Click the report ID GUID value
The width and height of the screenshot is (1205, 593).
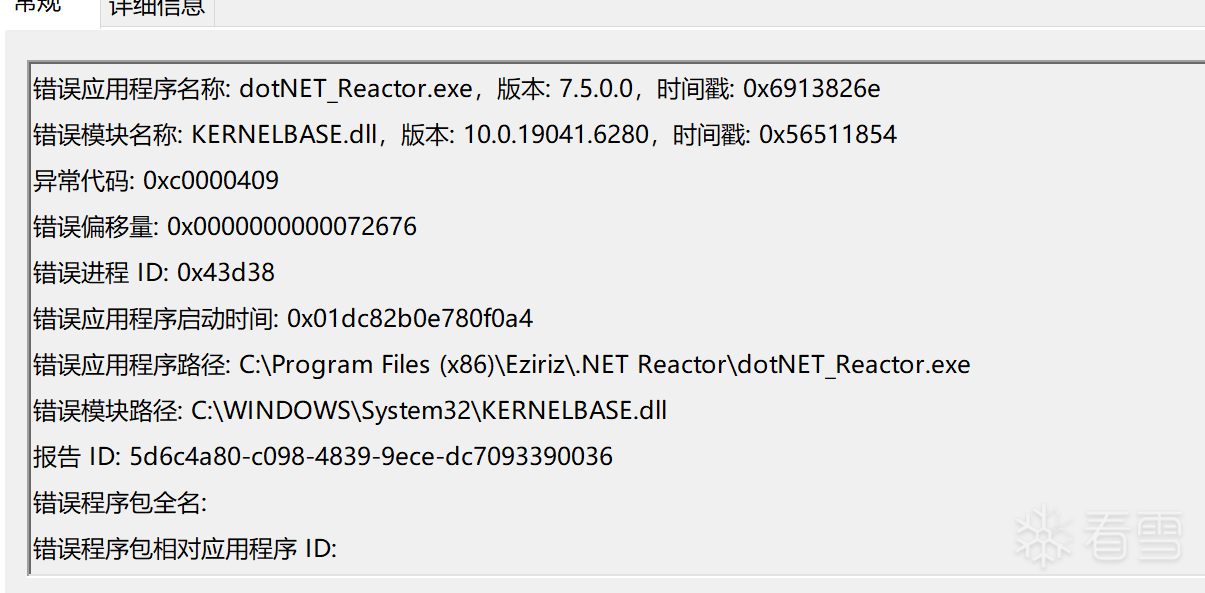(x=371, y=457)
